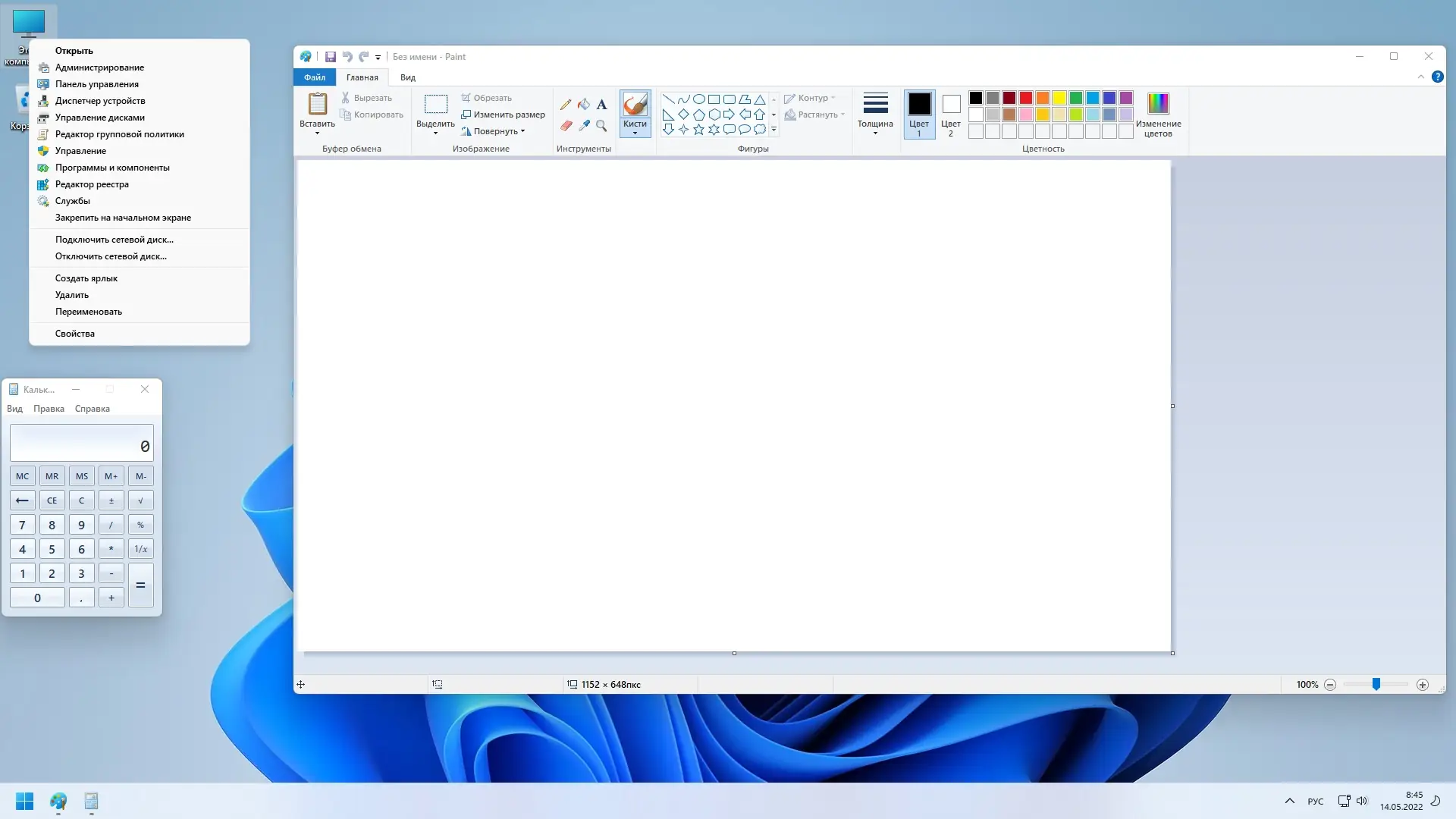Select the Fill with color bucket tool

(x=584, y=105)
